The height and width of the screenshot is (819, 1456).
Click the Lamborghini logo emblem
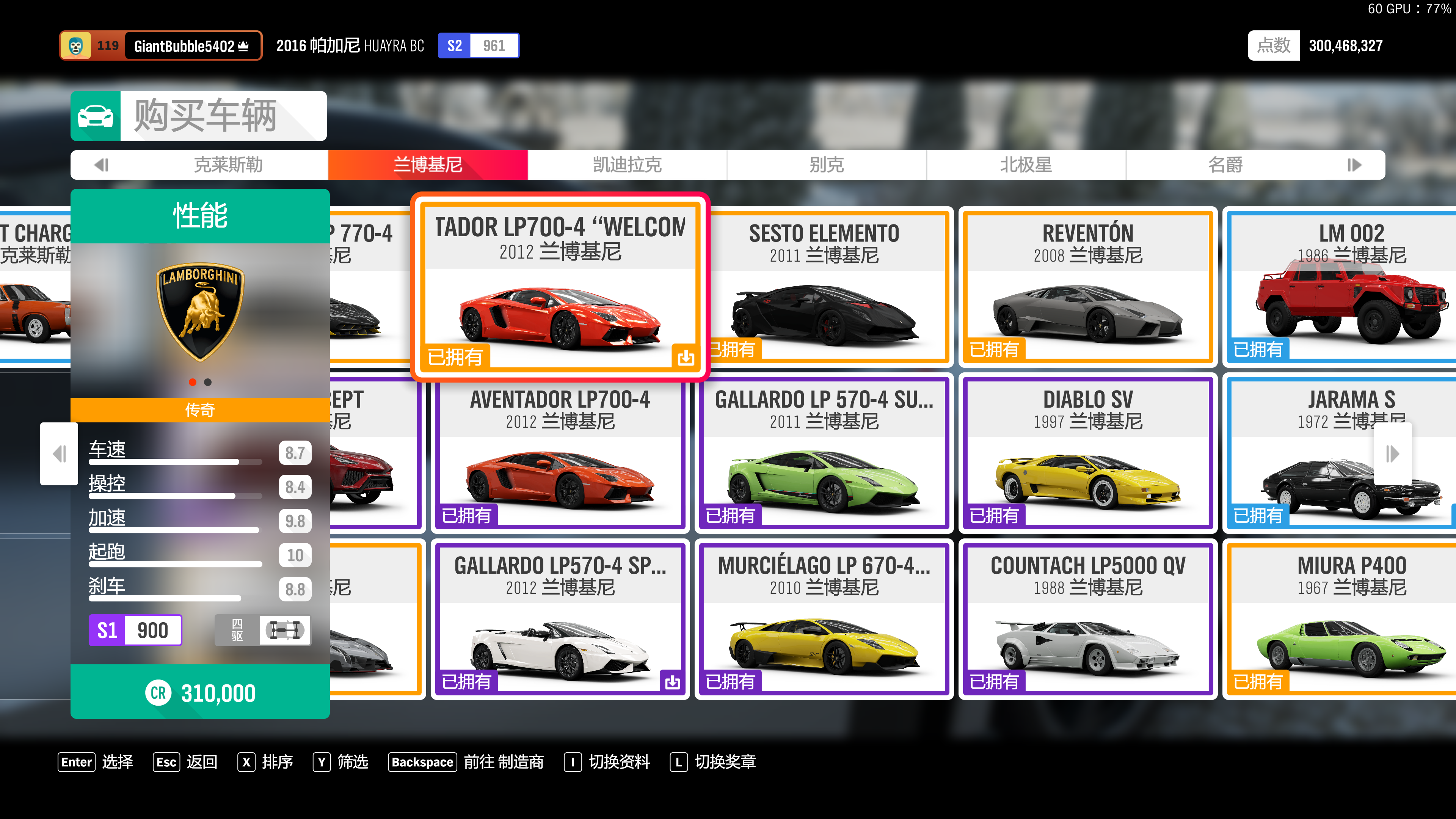(200, 311)
